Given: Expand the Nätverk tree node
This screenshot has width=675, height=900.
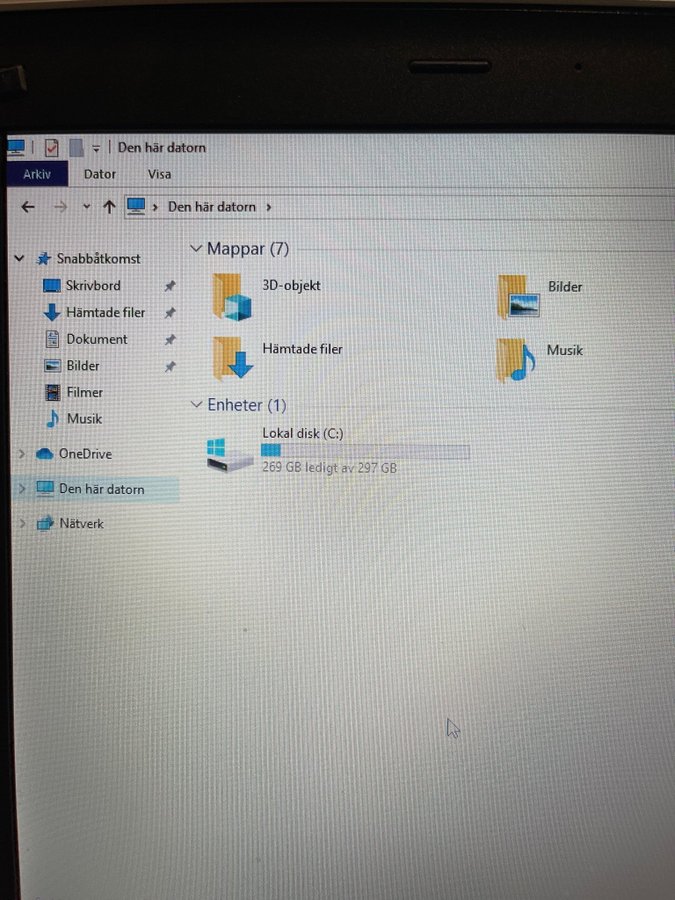Looking at the screenshot, I should [21, 524].
